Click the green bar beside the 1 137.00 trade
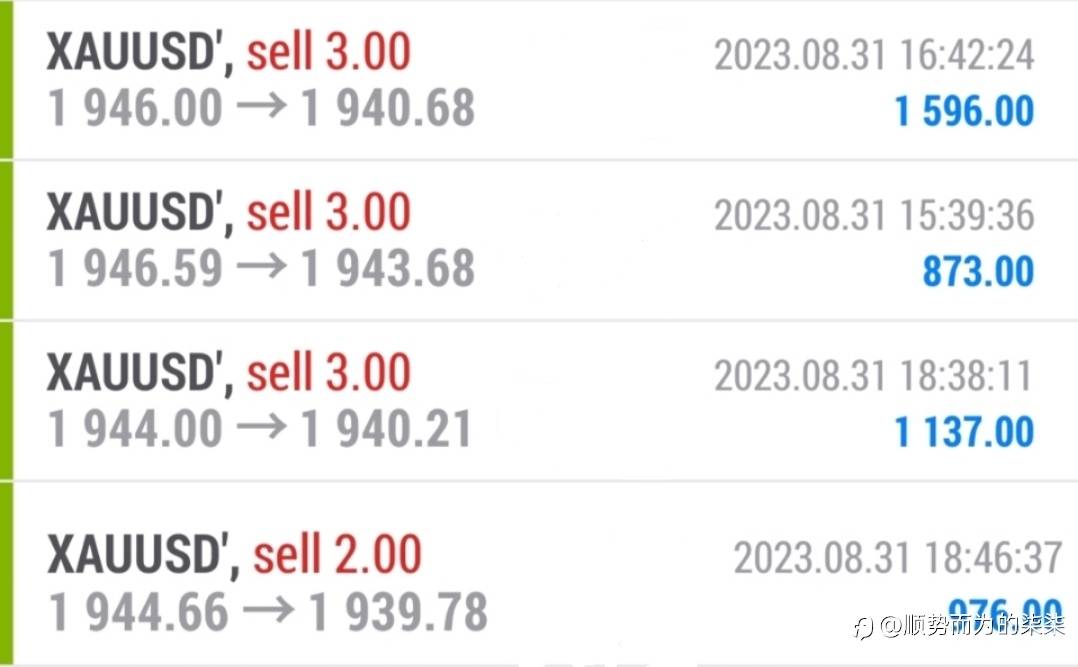The height and width of the screenshot is (667, 1078). click(x=6, y=400)
